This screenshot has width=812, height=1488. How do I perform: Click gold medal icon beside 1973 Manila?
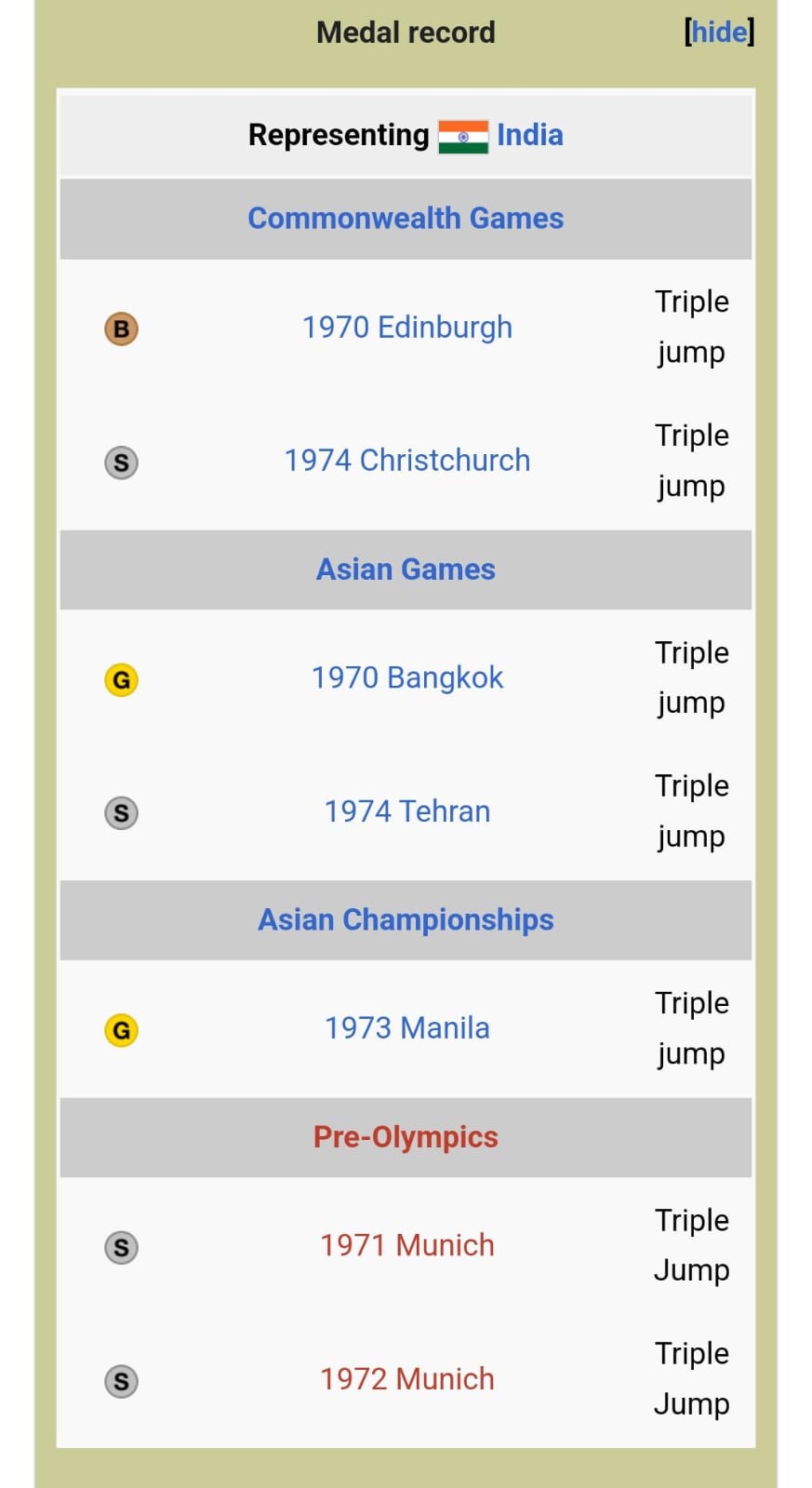point(121,1030)
